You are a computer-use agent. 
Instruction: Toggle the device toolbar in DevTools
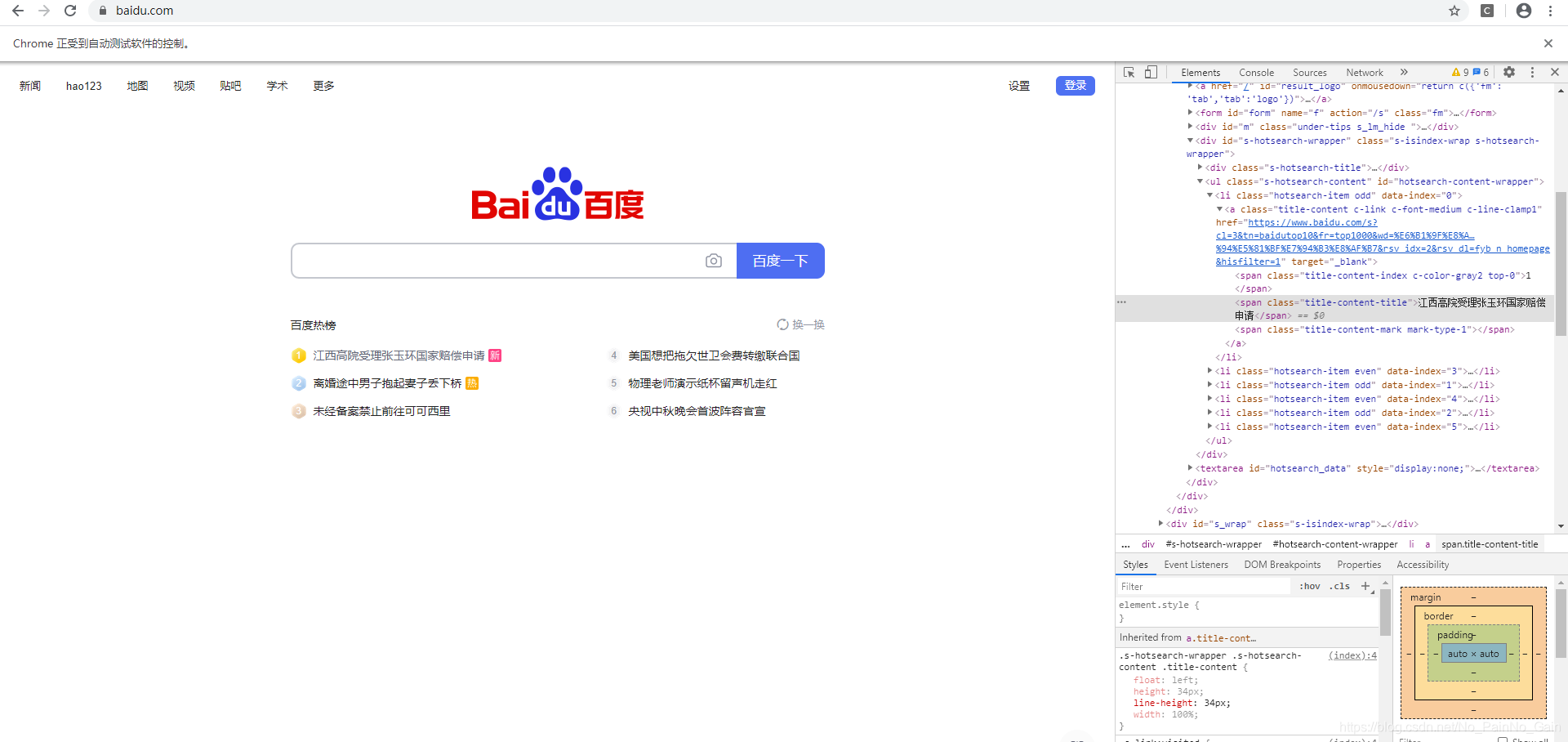pos(1151,72)
